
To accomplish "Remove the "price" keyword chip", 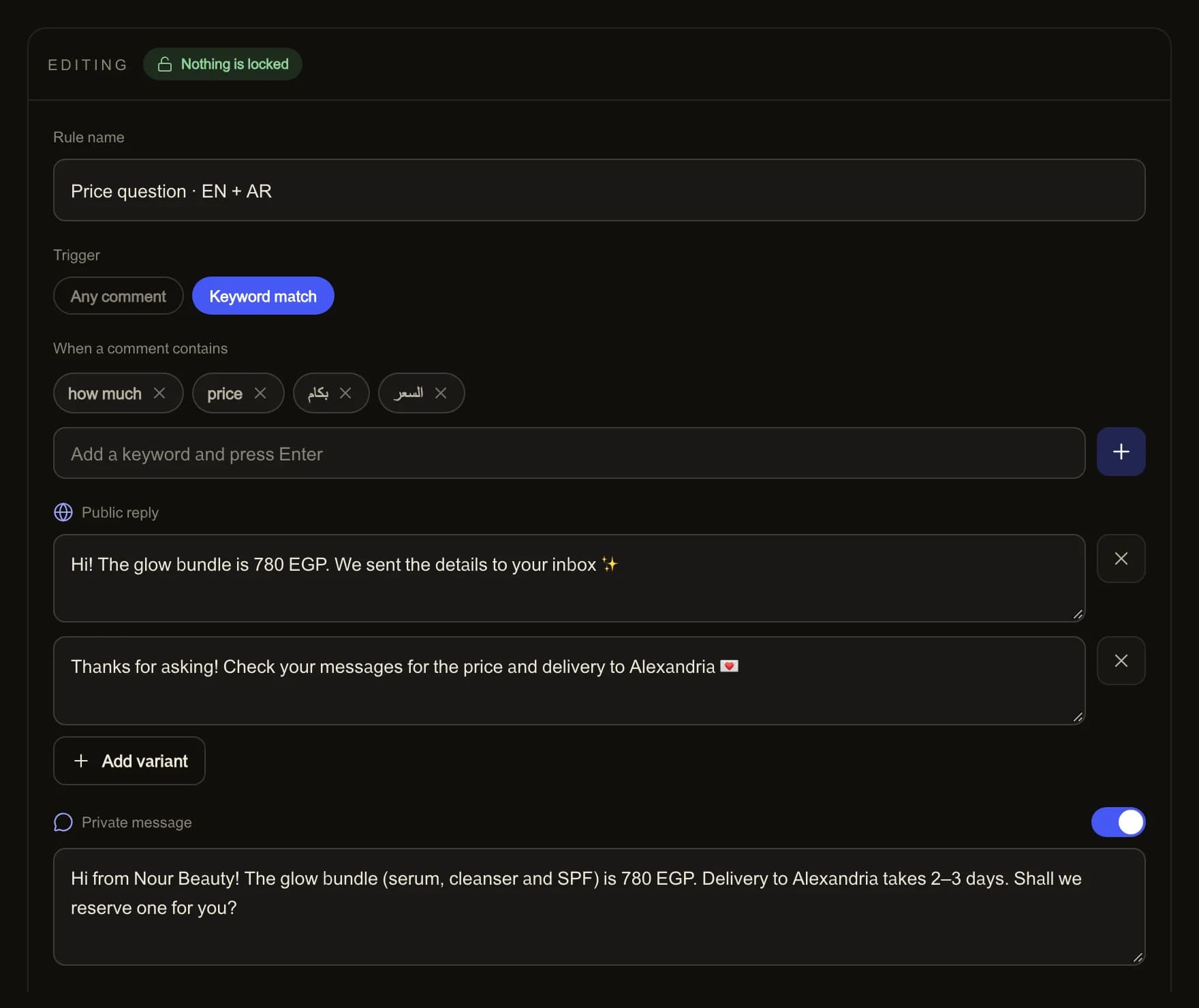I will (x=260, y=393).
